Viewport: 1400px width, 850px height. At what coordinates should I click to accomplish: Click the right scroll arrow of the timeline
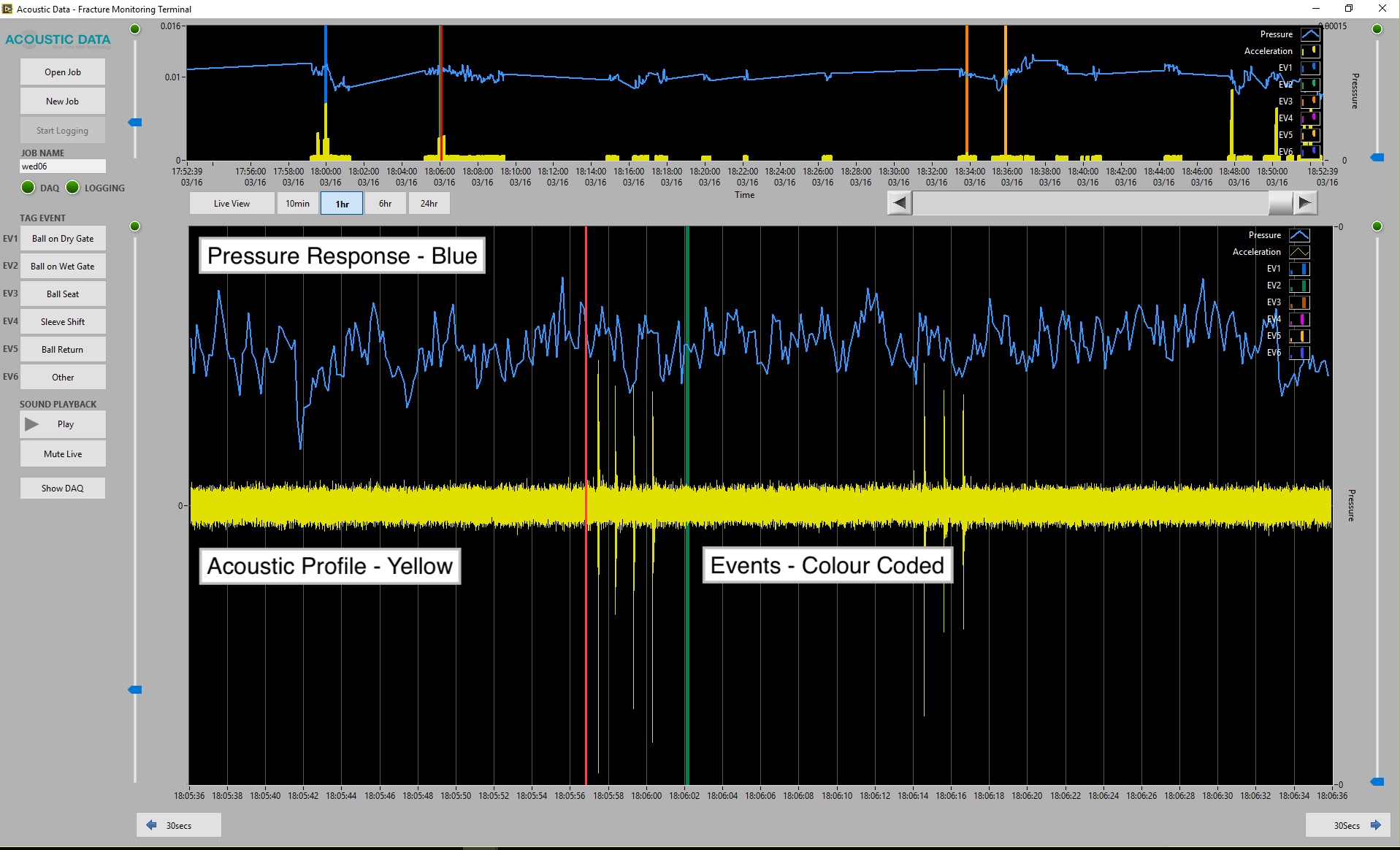[x=1307, y=203]
